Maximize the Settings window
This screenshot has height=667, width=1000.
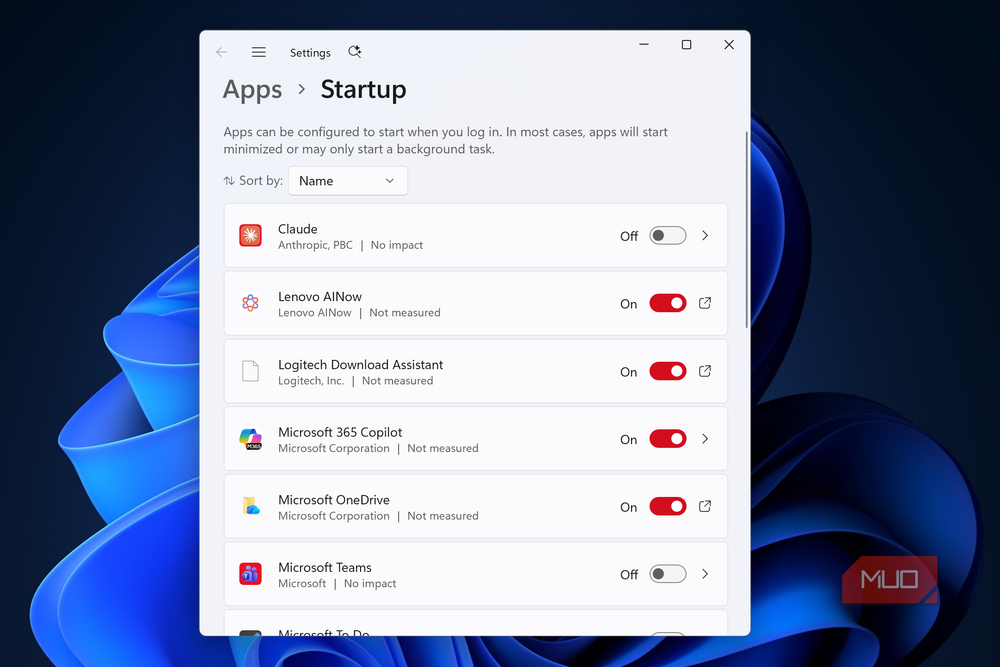(x=686, y=45)
